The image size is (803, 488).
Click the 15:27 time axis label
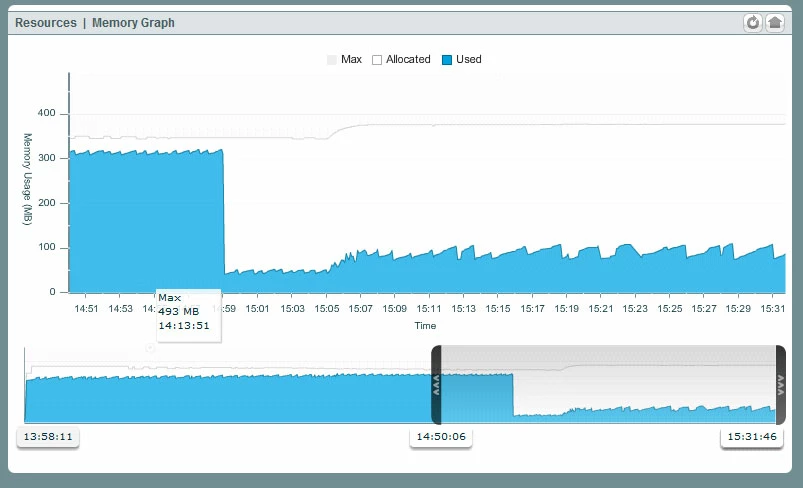coord(704,309)
